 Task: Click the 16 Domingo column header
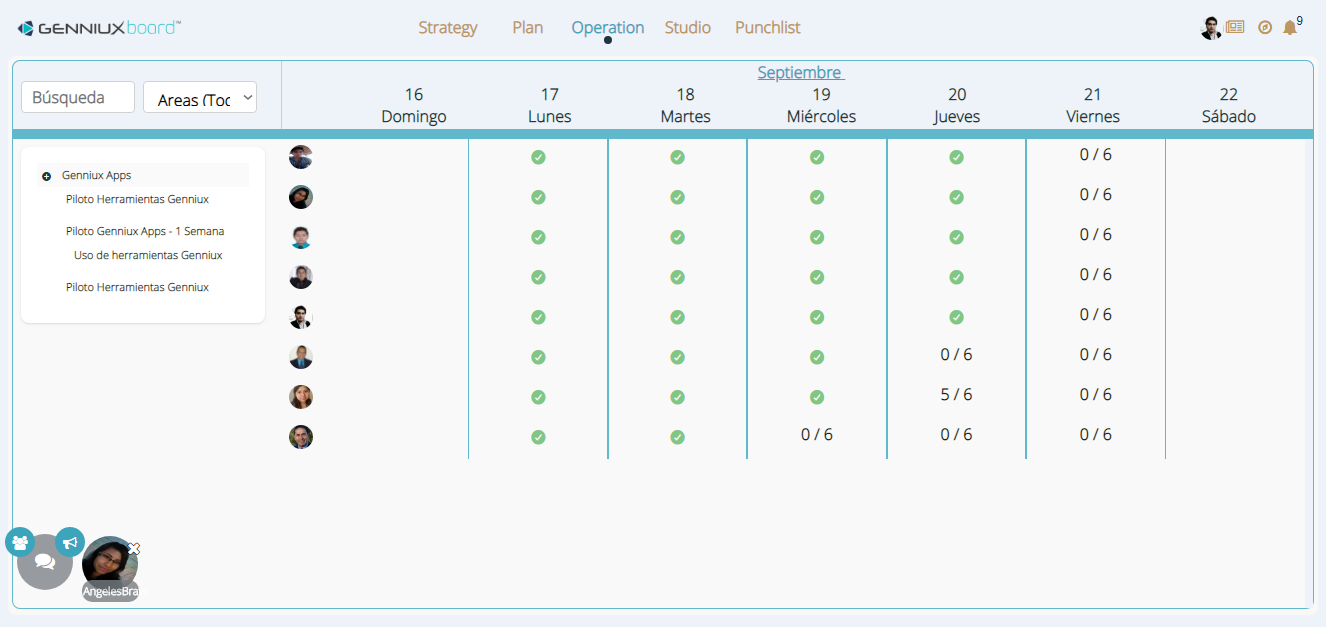click(x=414, y=105)
